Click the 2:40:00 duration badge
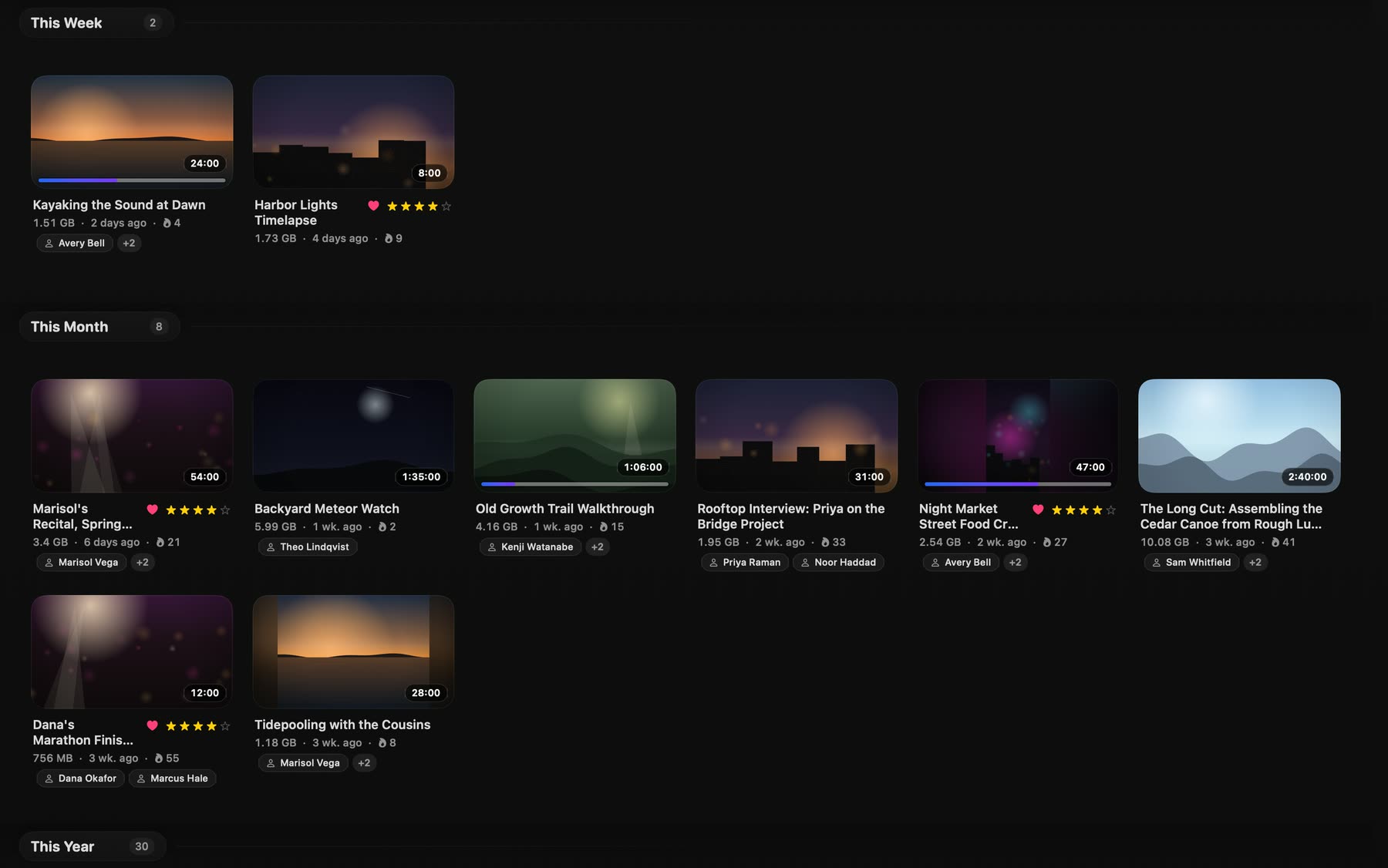Screen dimensions: 1388x868 pos(1307,477)
